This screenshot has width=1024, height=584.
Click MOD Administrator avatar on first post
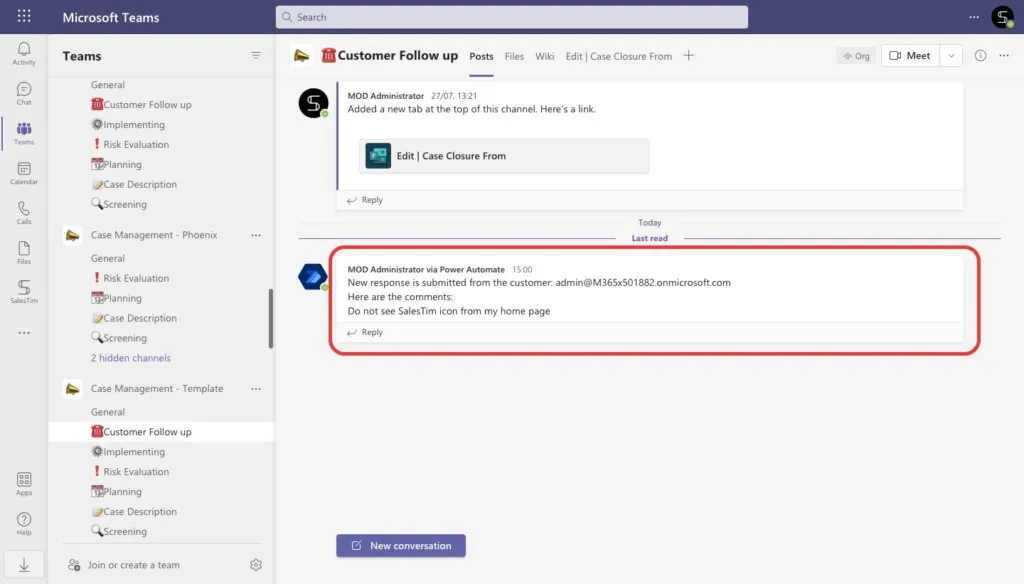click(313, 103)
